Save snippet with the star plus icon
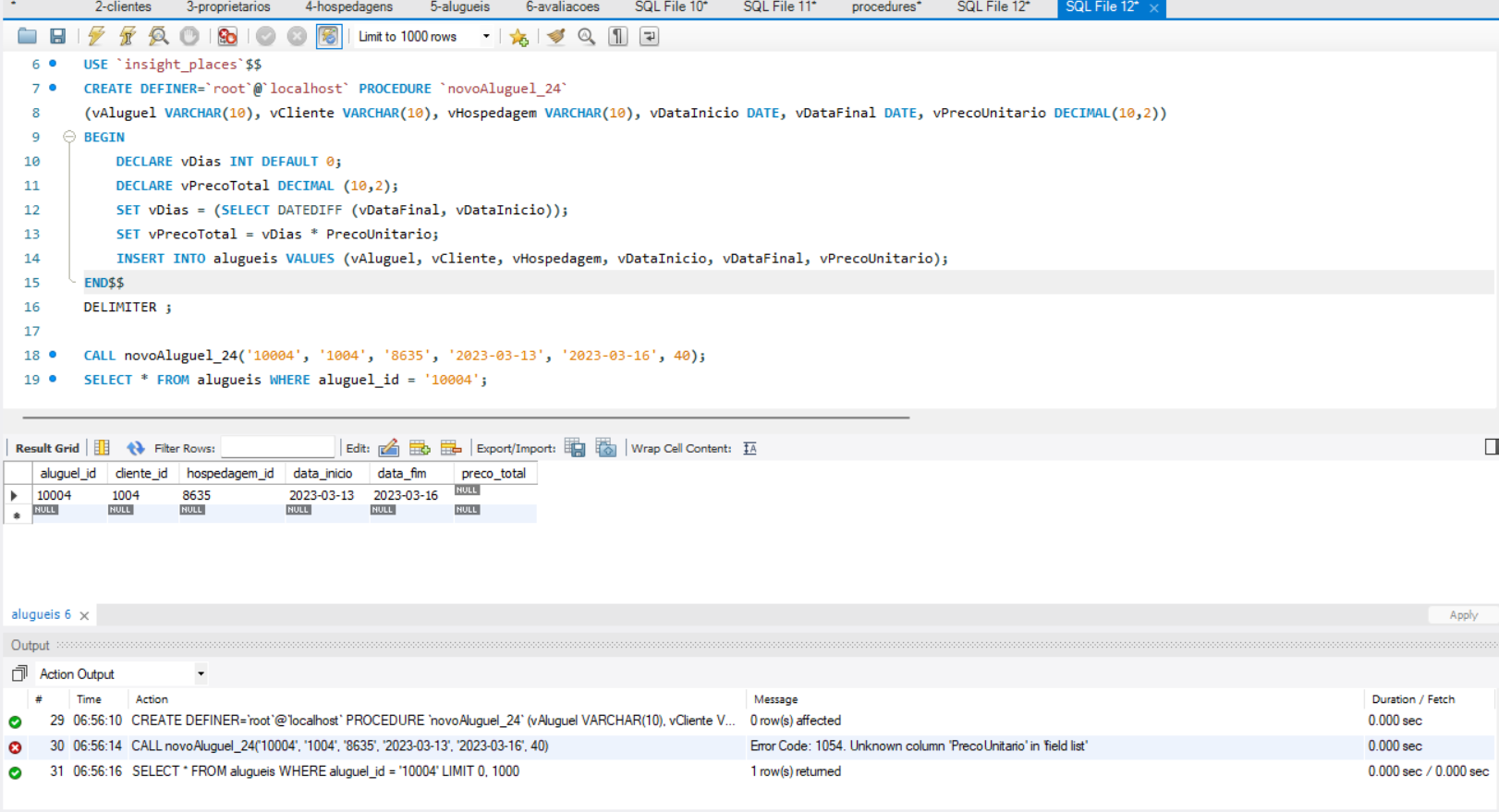 [518, 37]
